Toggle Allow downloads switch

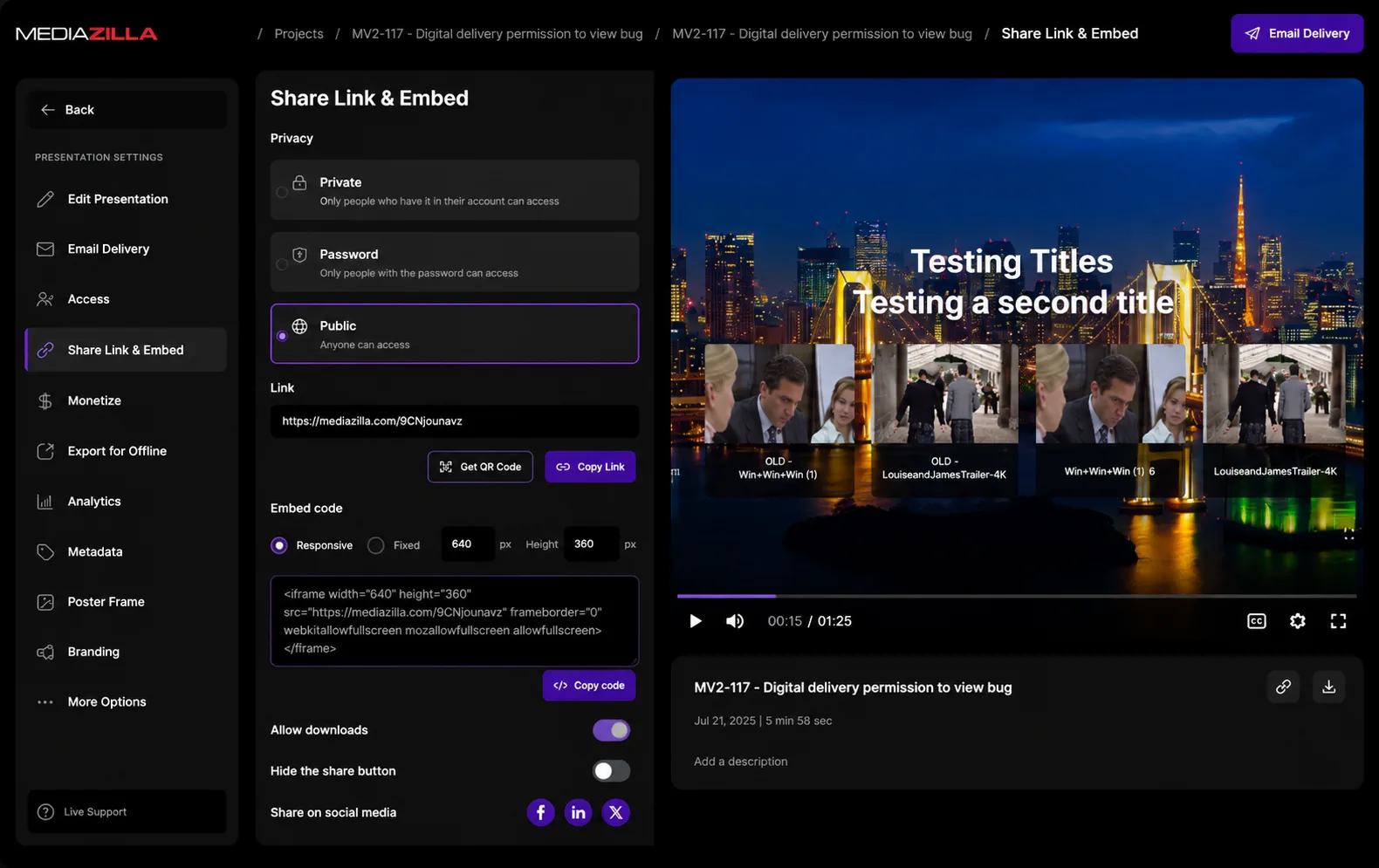click(x=611, y=730)
